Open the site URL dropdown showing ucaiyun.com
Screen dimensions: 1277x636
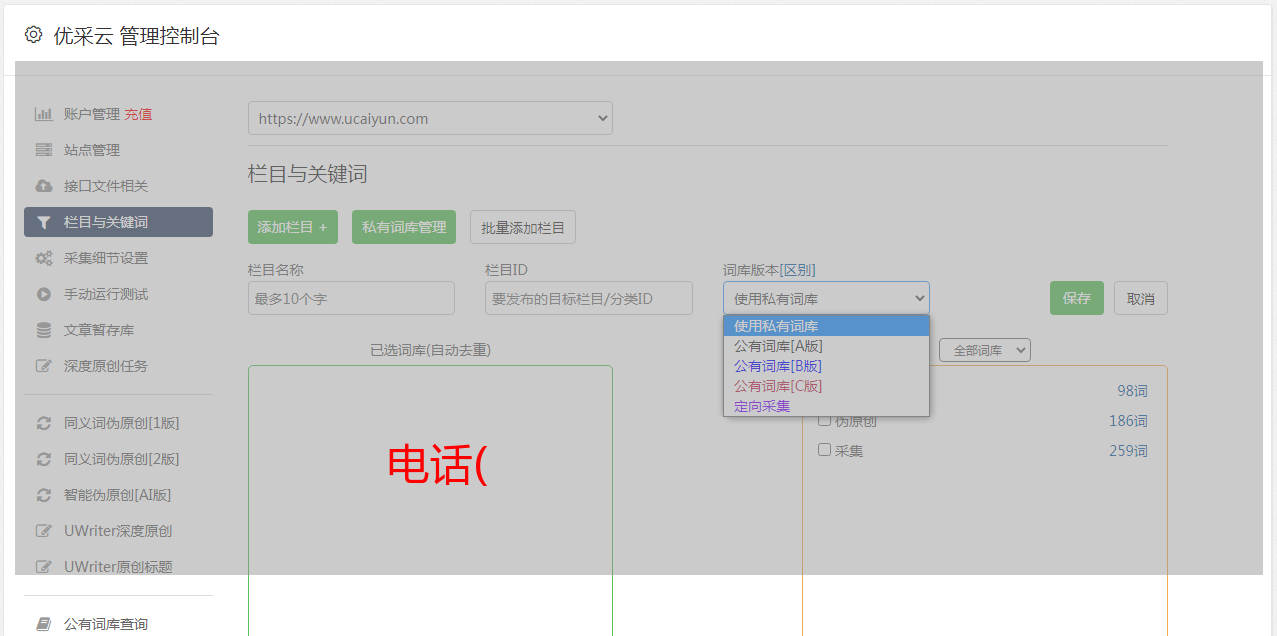pos(430,118)
